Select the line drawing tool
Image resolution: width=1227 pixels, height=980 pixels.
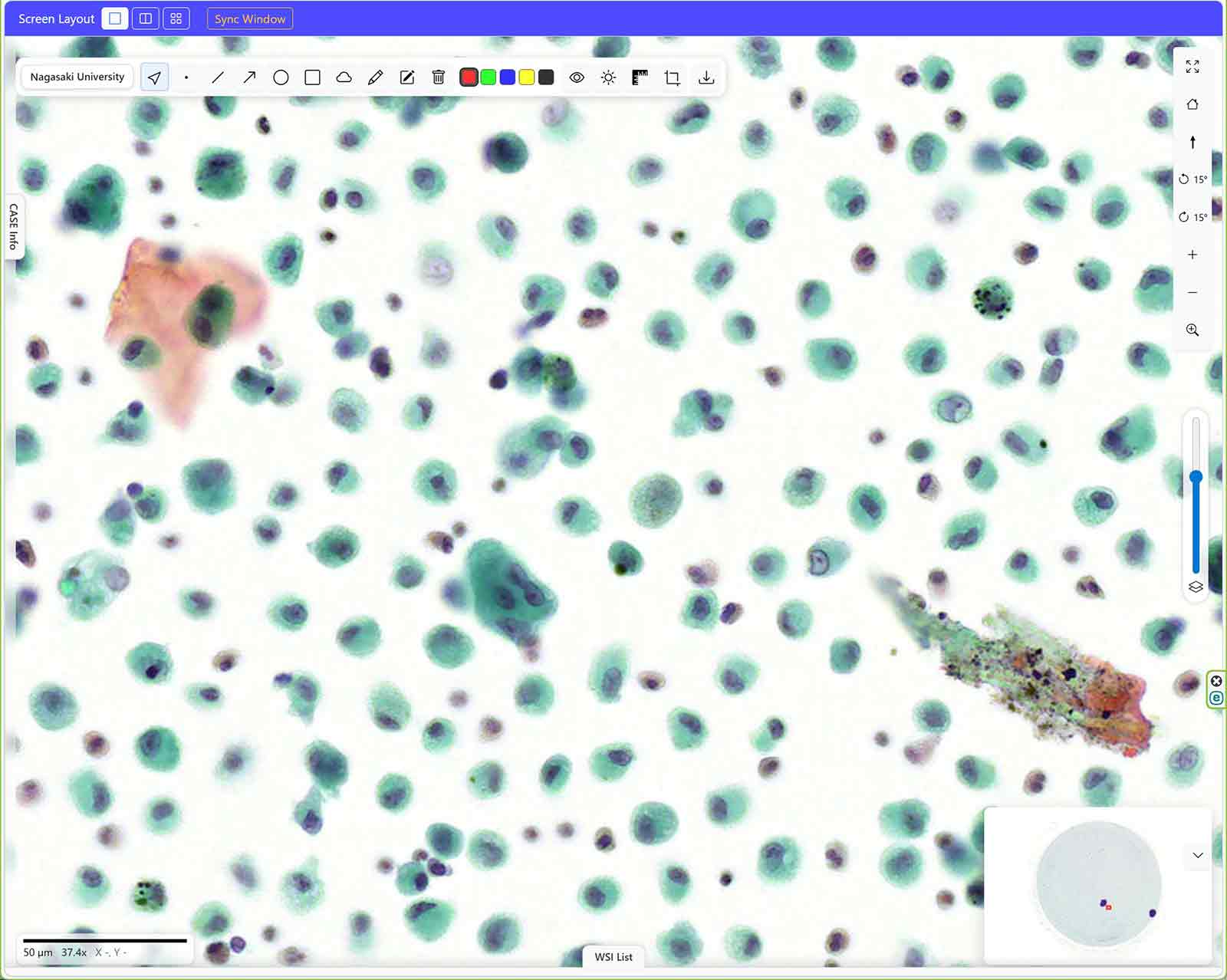[218, 77]
